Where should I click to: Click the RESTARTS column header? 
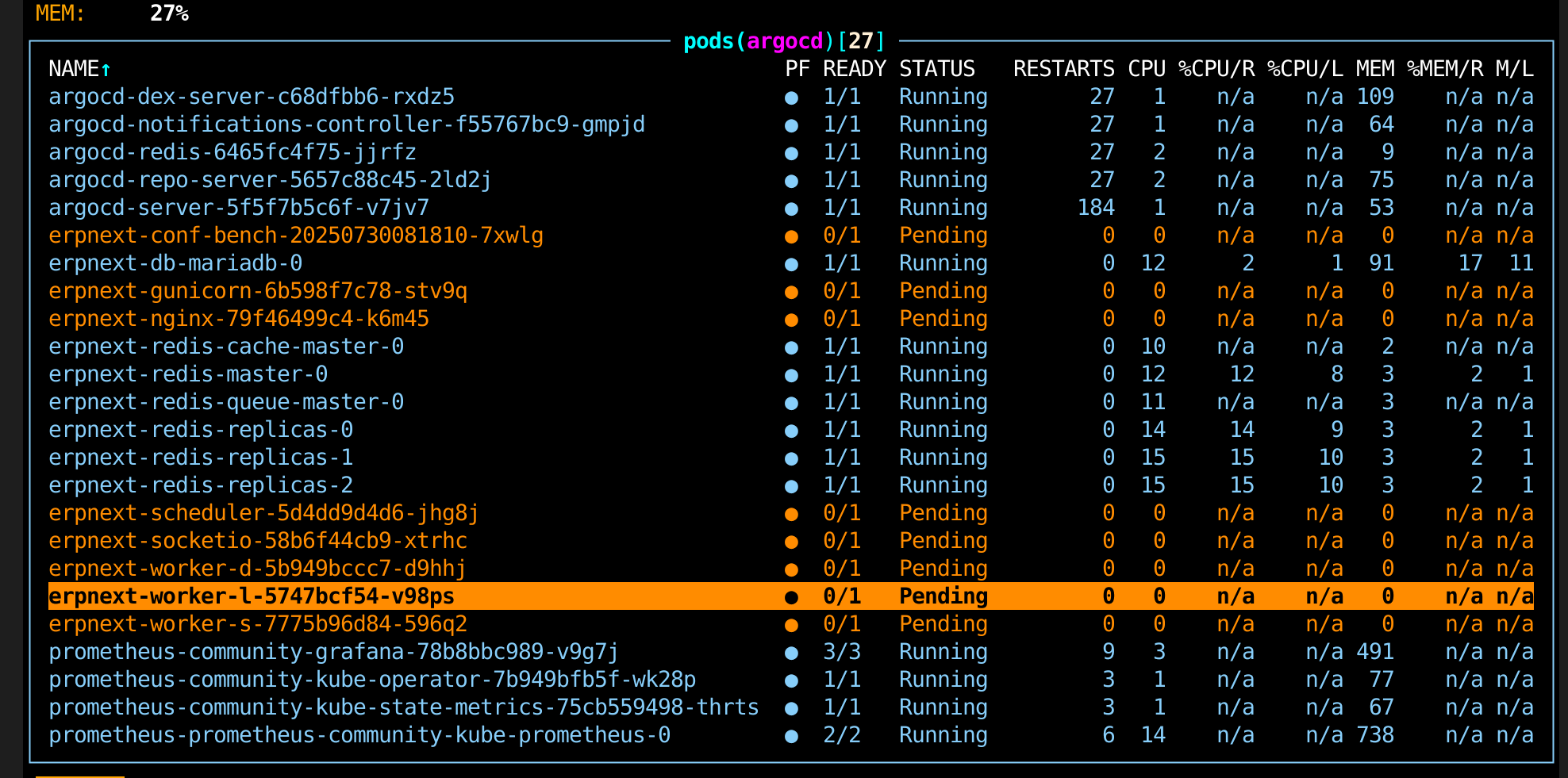pyautogui.click(x=1064, y=69)
